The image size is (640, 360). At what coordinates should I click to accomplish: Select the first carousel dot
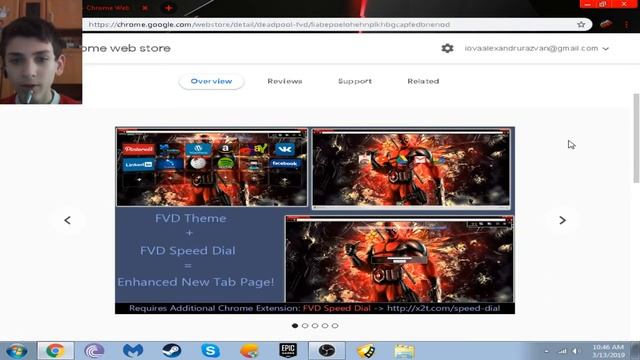295,326
